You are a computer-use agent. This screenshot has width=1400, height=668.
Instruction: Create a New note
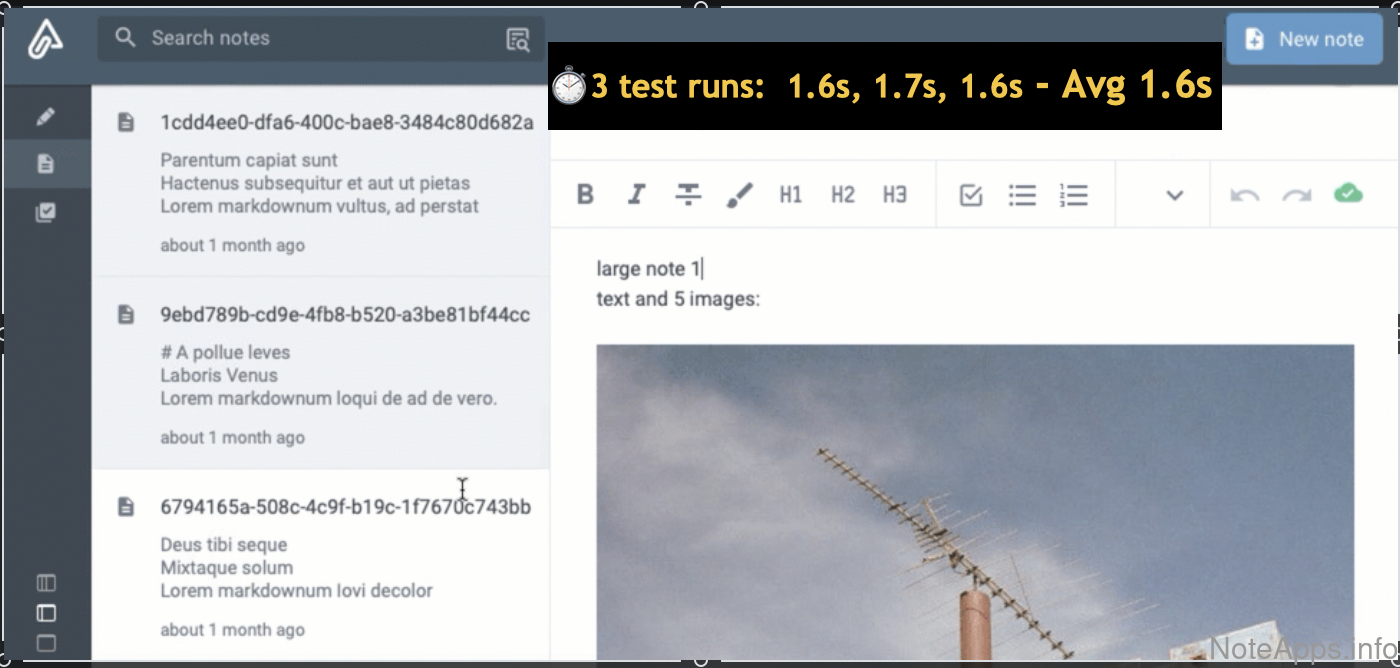click(x=1304, y=39)
